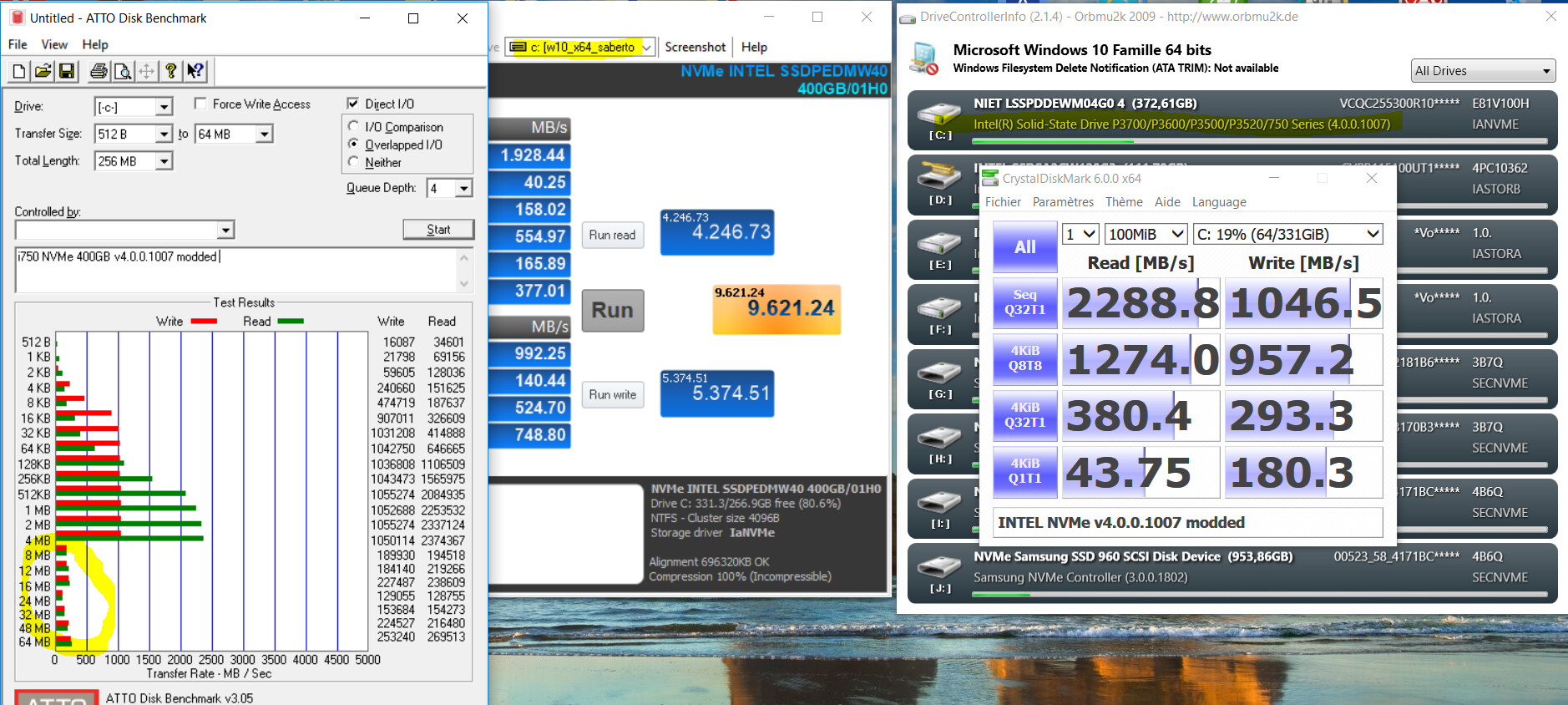The height and width of the screenshot is (705, 1568).
Task: Click the Run read button
Action: pos(613,235)
